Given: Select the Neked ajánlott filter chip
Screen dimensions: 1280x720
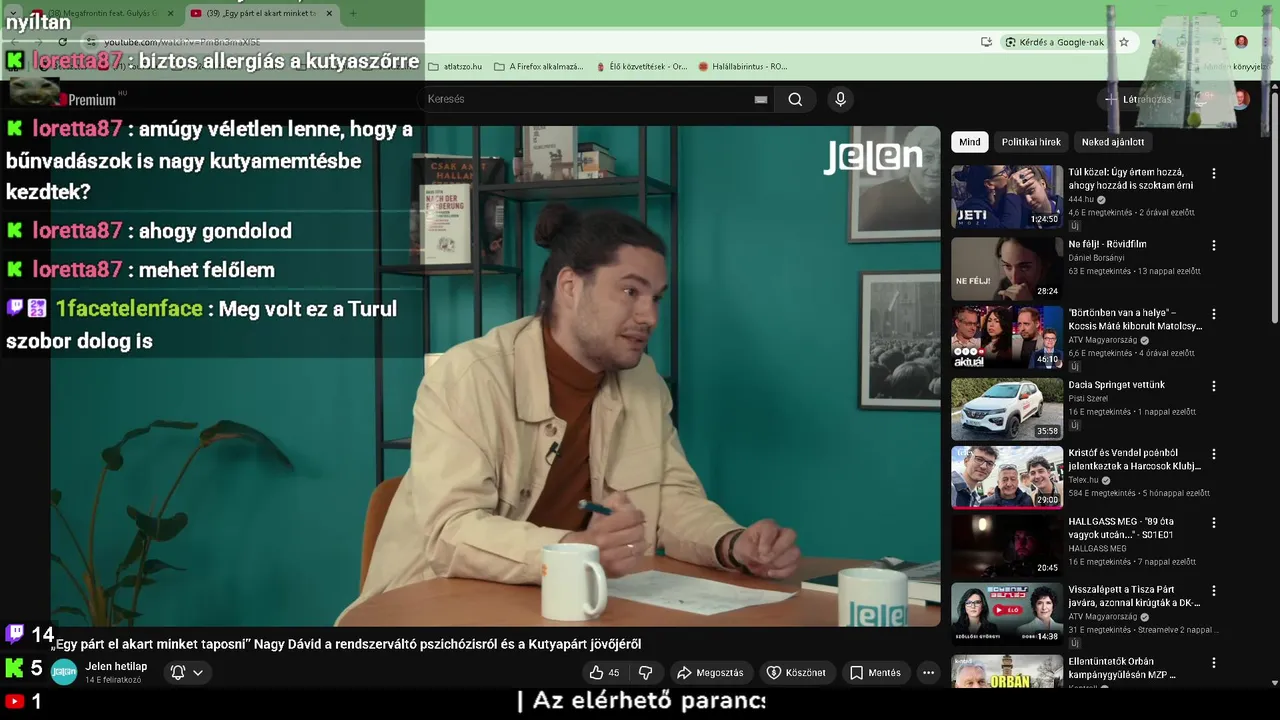Looking at the screenshot, I should click(1113, 142).
